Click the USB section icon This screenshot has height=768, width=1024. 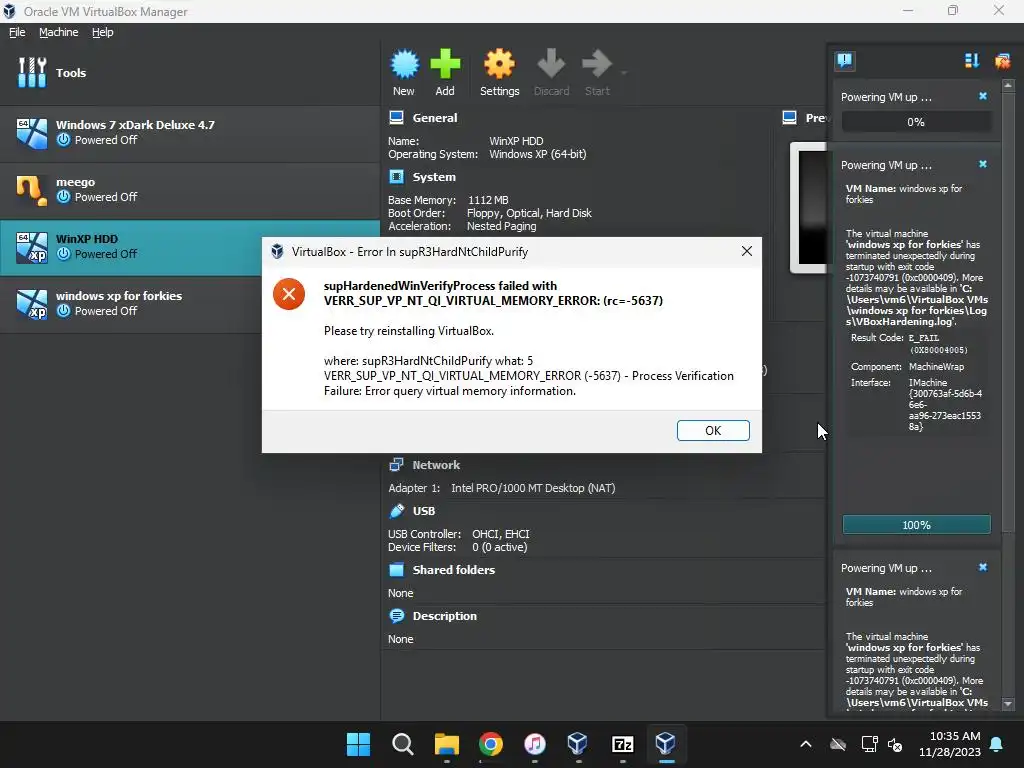tap(396, 511)
